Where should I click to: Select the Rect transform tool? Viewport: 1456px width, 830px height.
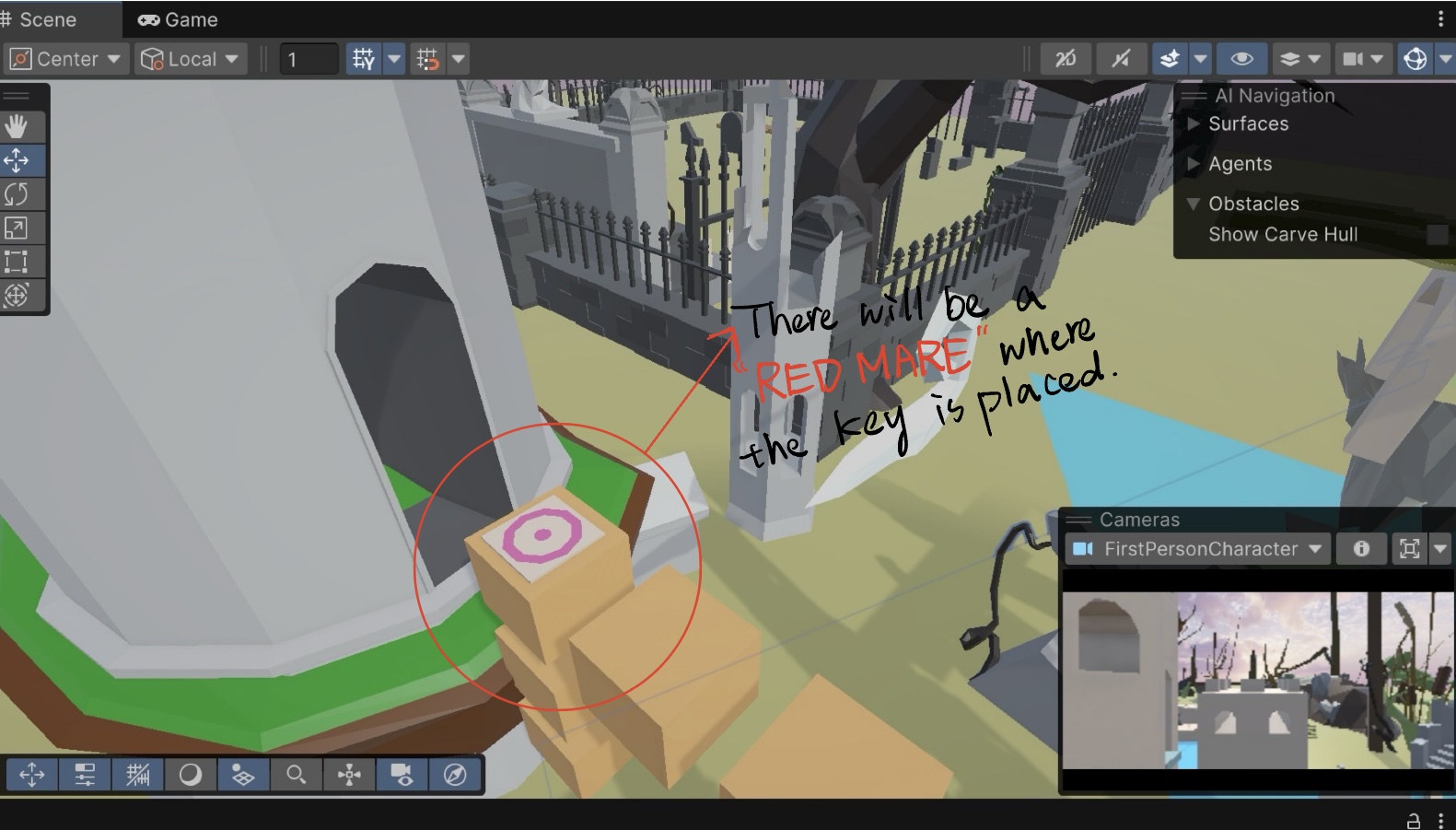tap(17, 262)
